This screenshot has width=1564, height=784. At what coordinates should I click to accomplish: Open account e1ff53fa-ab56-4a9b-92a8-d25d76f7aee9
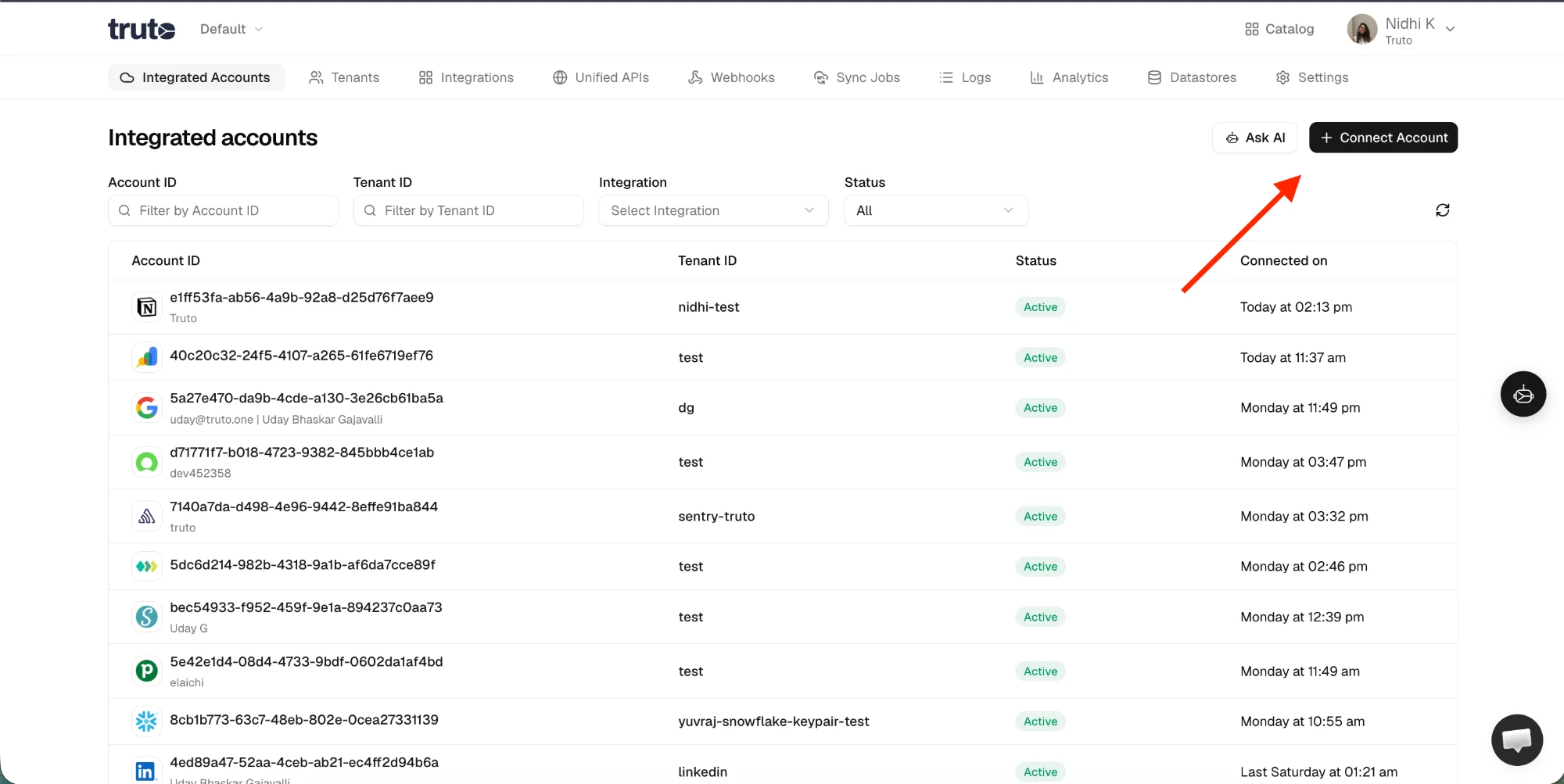[x=302, y=297]
